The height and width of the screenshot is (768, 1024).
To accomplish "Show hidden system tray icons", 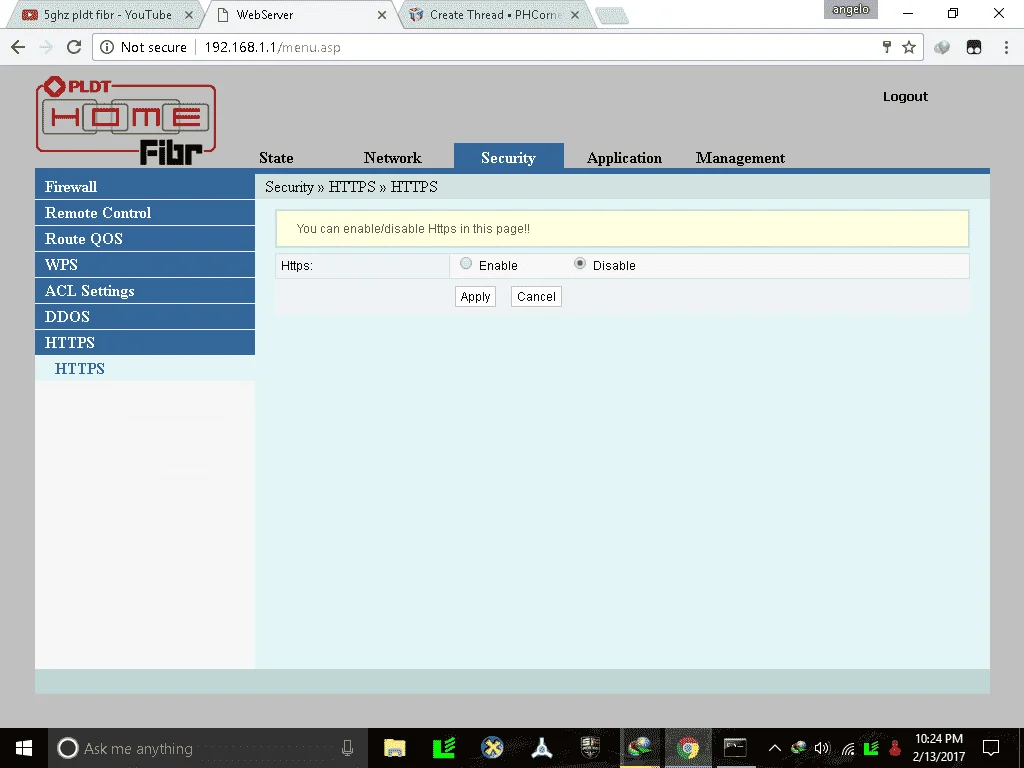I will [x=775, y=748].
